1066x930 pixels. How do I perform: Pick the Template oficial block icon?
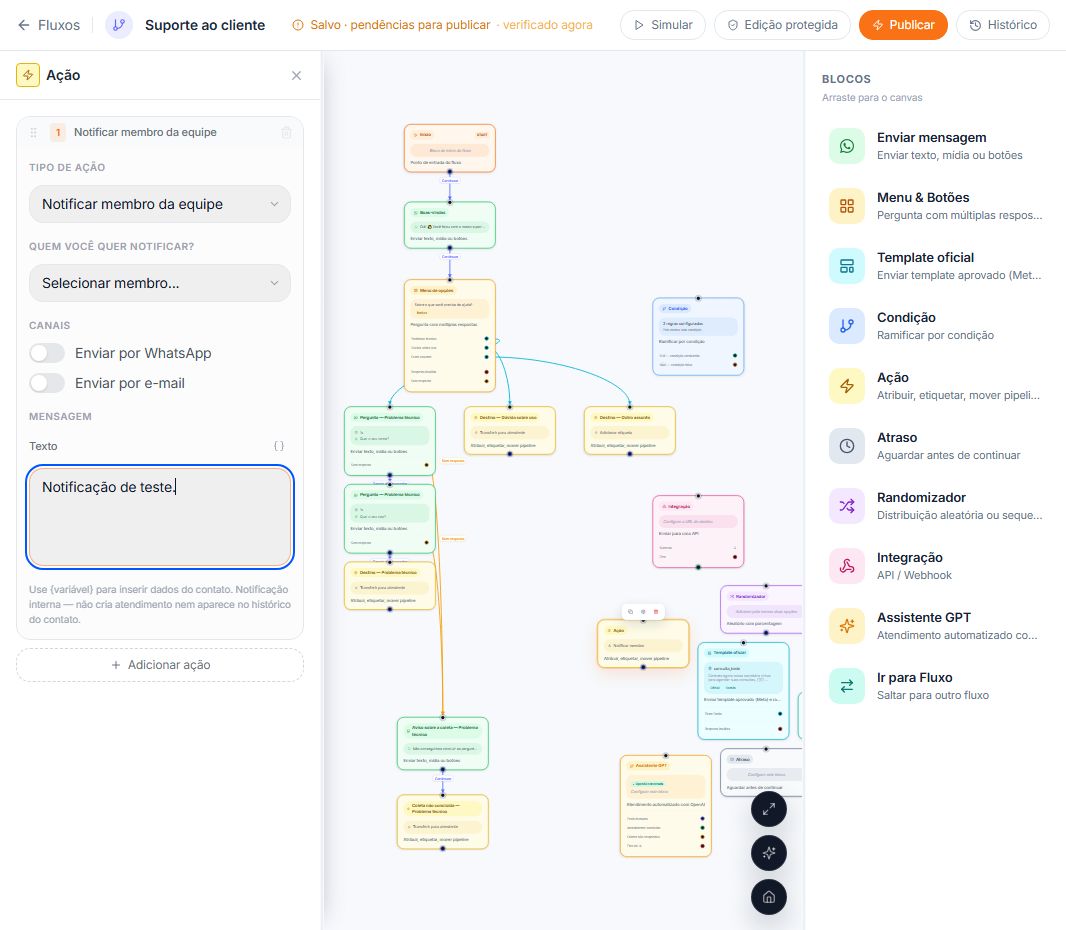pyautogui.click(x=847, y=266)
